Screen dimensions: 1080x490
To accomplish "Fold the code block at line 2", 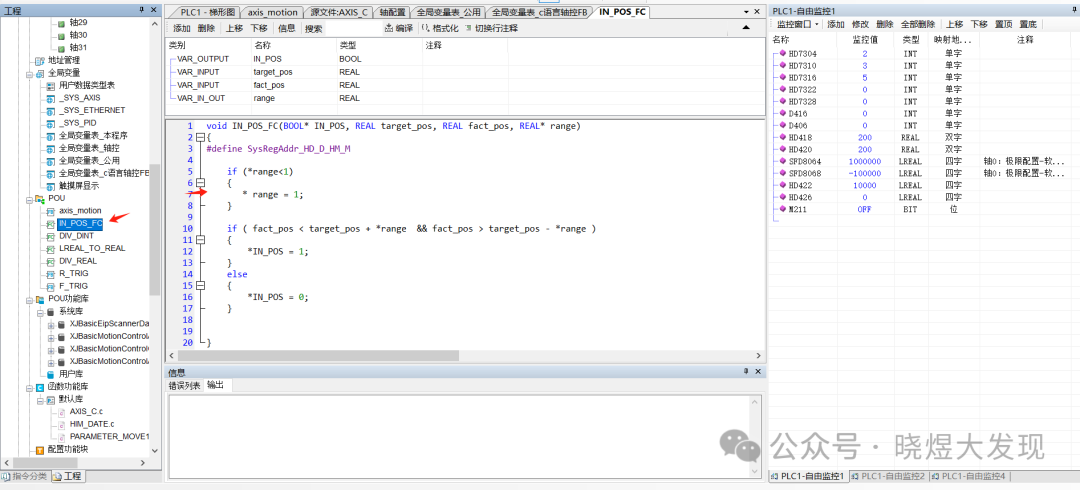I will click(200, 137).
